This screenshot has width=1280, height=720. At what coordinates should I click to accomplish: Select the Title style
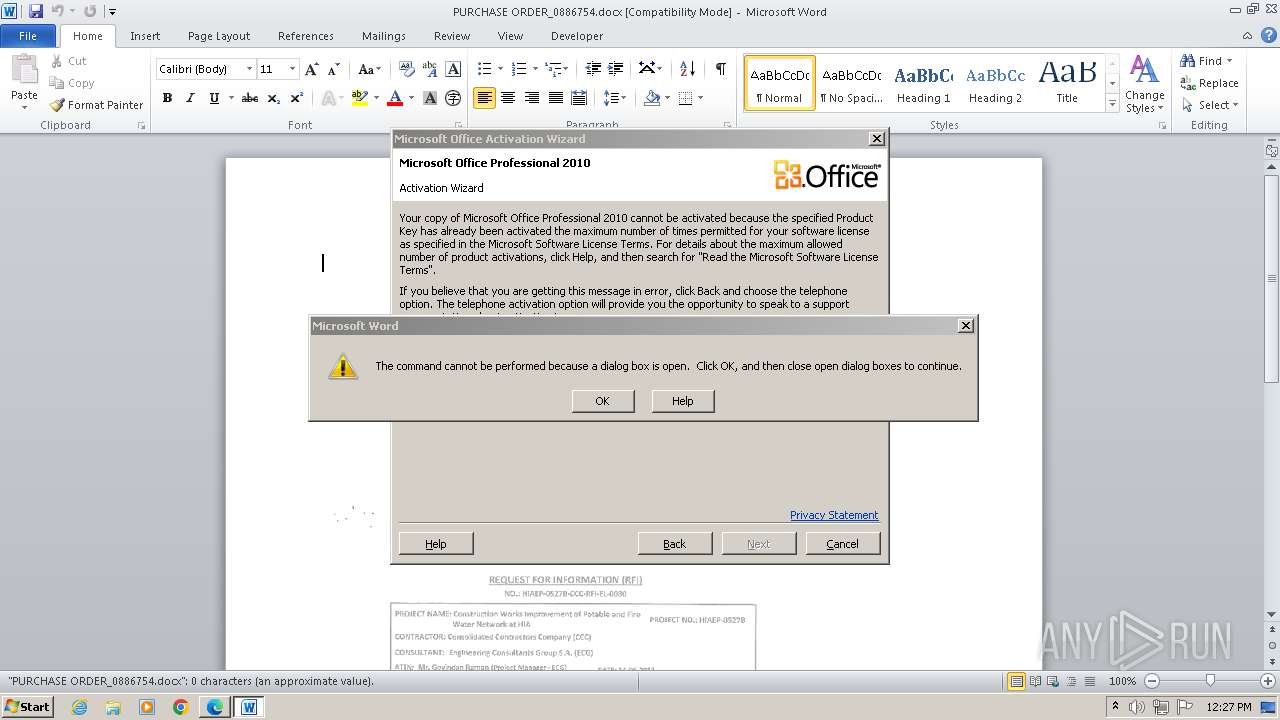coord(1067,83)
